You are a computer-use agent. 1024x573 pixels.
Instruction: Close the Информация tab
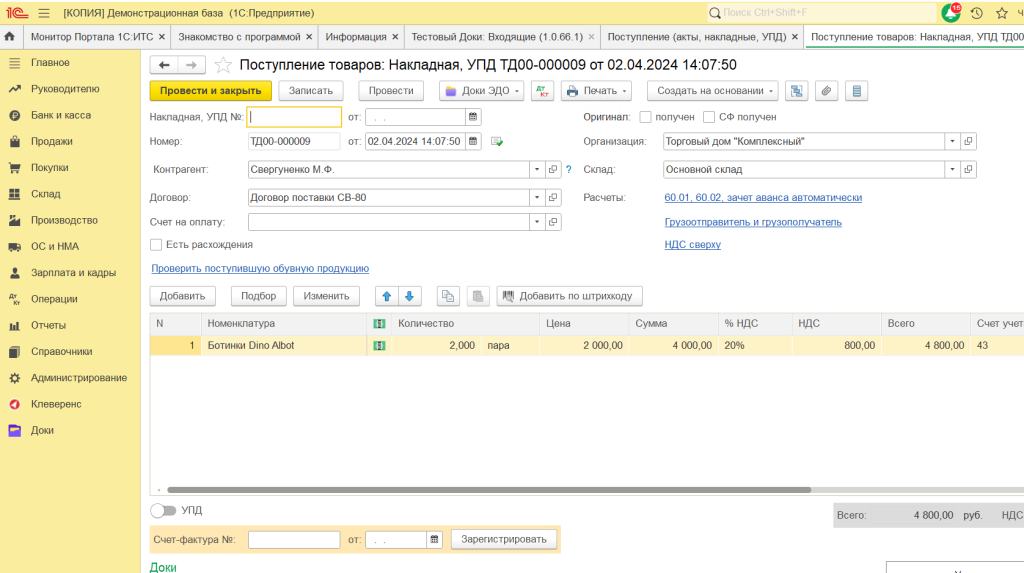click(x=395, y=37)
